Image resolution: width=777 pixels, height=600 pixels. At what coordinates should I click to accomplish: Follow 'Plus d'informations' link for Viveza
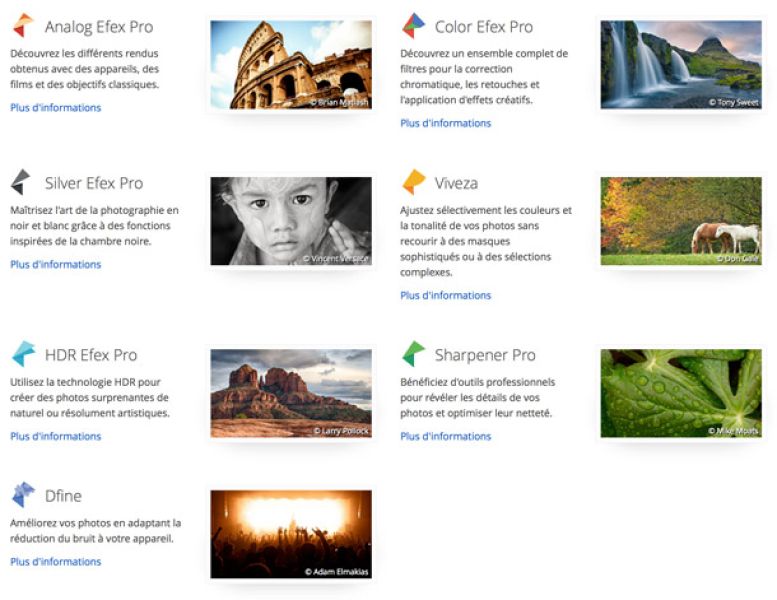(445, 295)
